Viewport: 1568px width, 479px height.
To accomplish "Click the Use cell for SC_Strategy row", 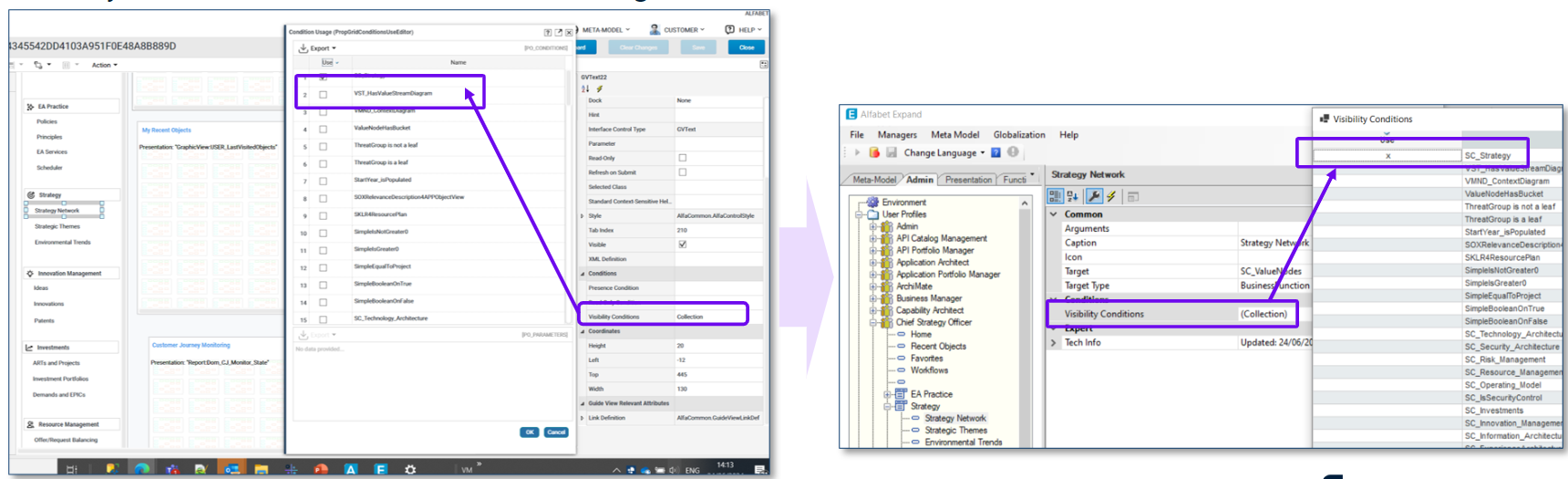I will (1387, 156).
